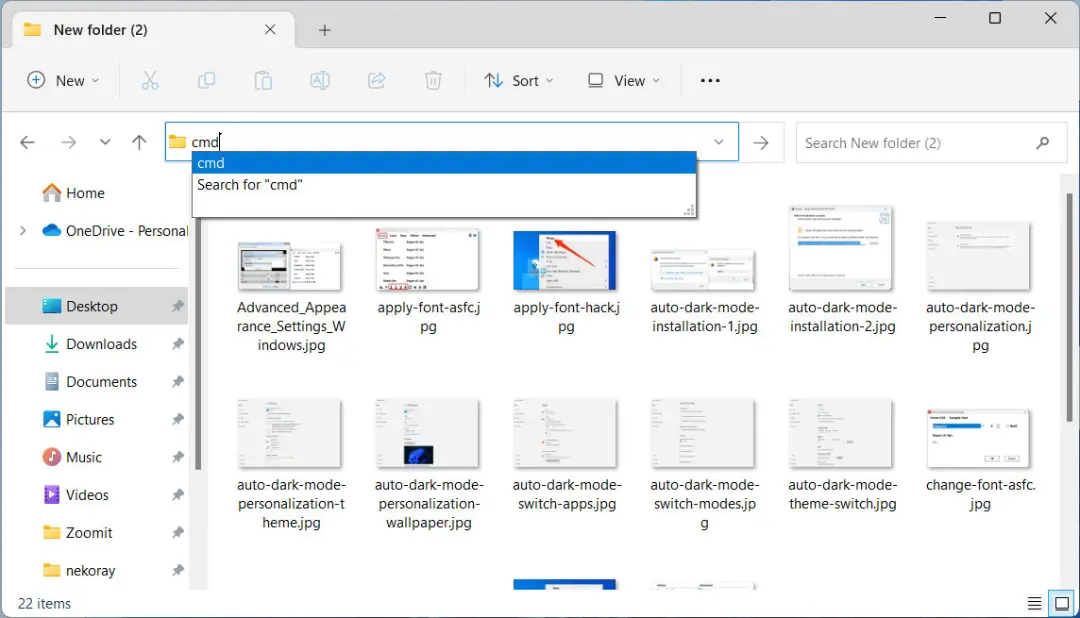The width and height of the screenshot is (1080, 618).
Task: Open Zoomit folder in sidebar
Action: coord(77,533)
